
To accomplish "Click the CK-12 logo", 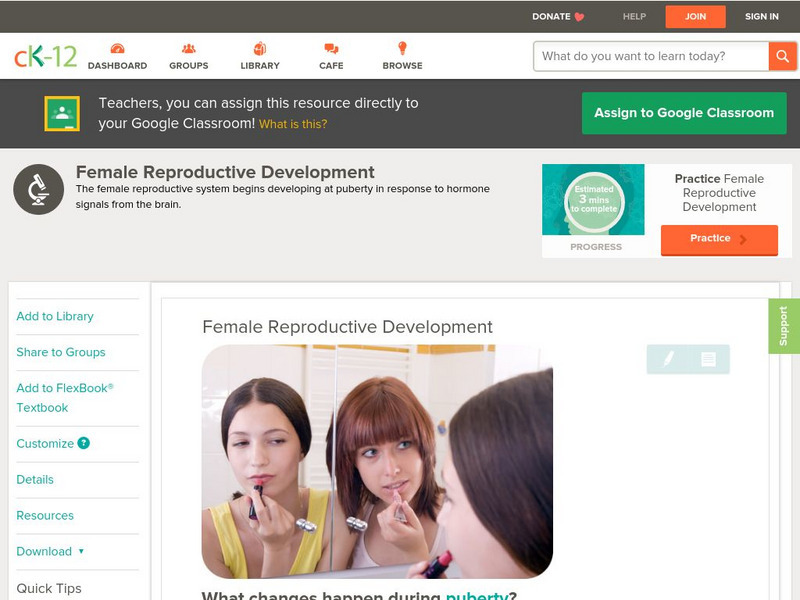I will tap(45, 56).
